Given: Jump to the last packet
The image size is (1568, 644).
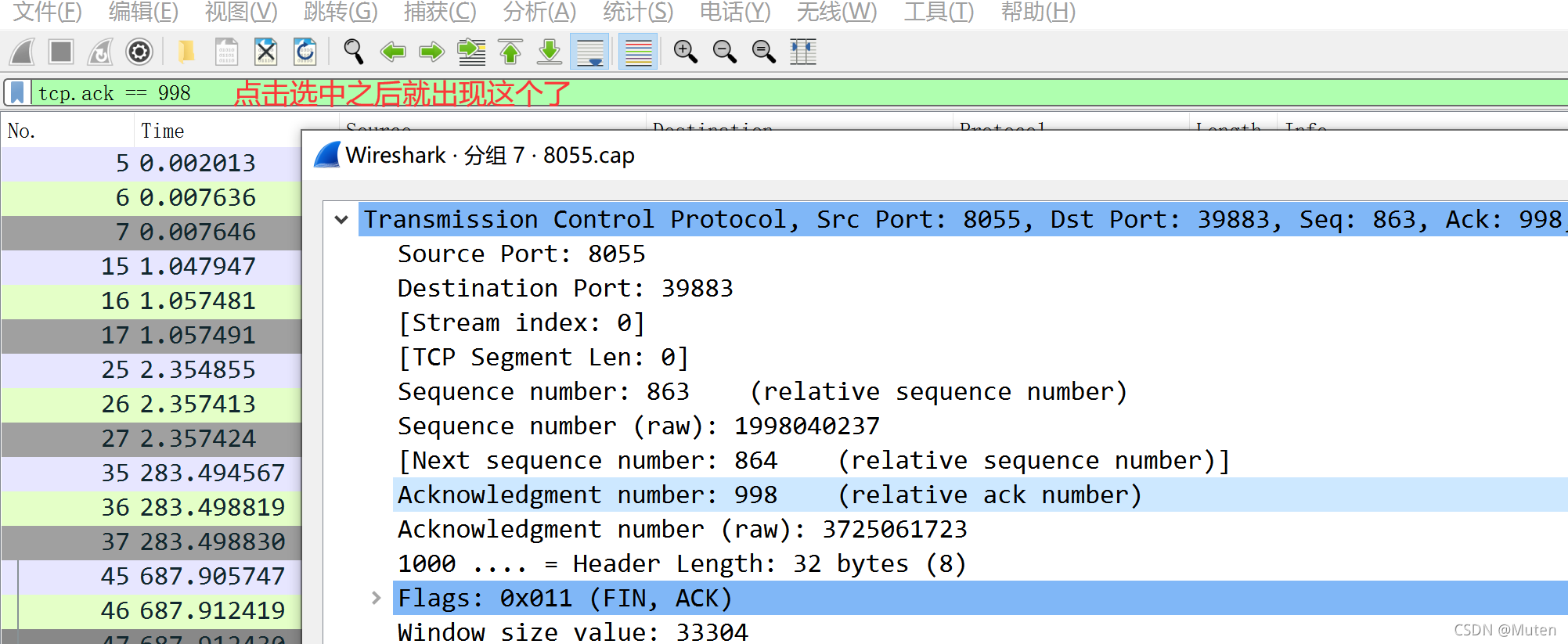Looking at the screenshot, I should (x=550, y=52).
